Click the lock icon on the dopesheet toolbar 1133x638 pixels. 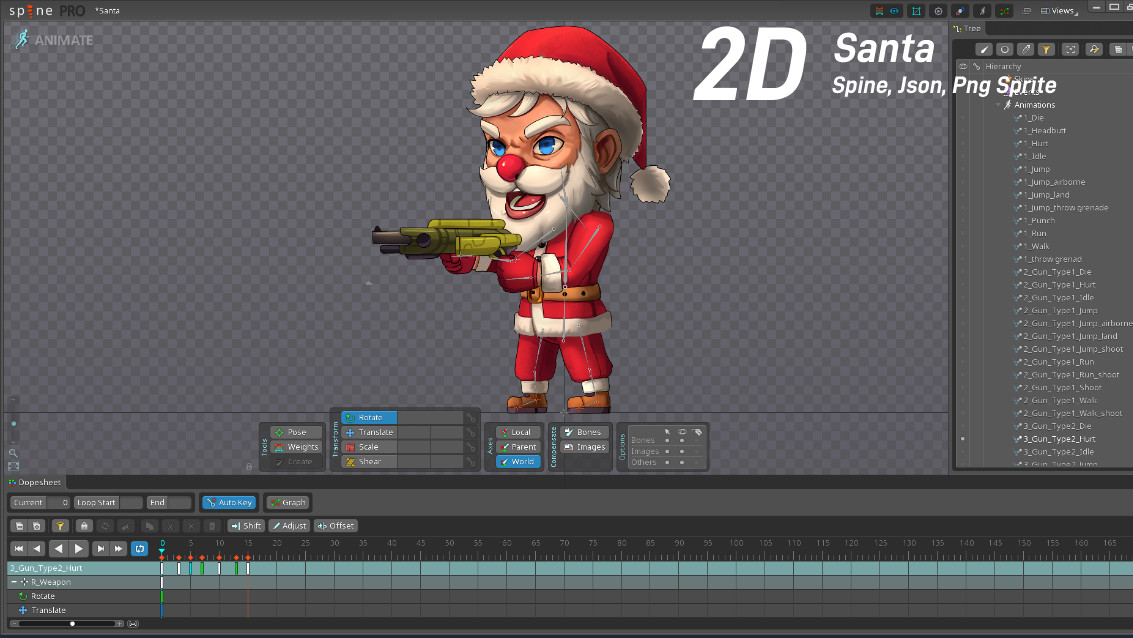pyautogui.click(x=84, y=525)
